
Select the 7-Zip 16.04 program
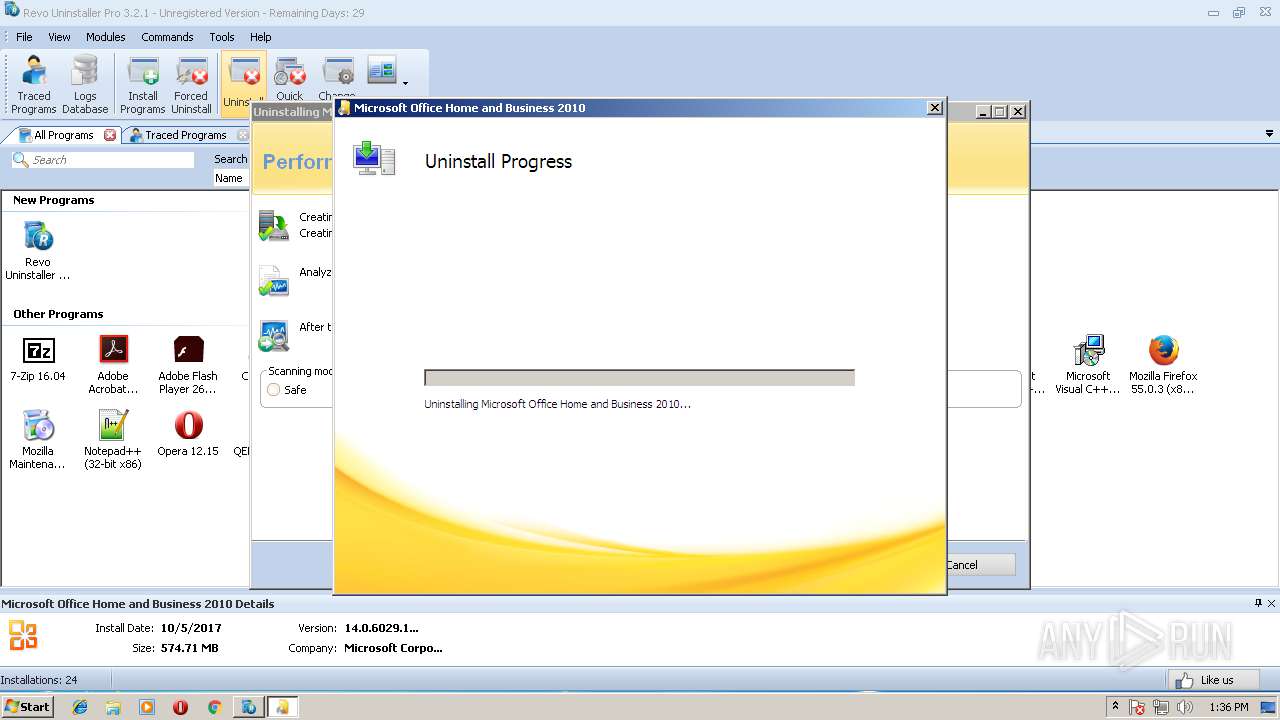pyautogui.click(x=38, y=360)
